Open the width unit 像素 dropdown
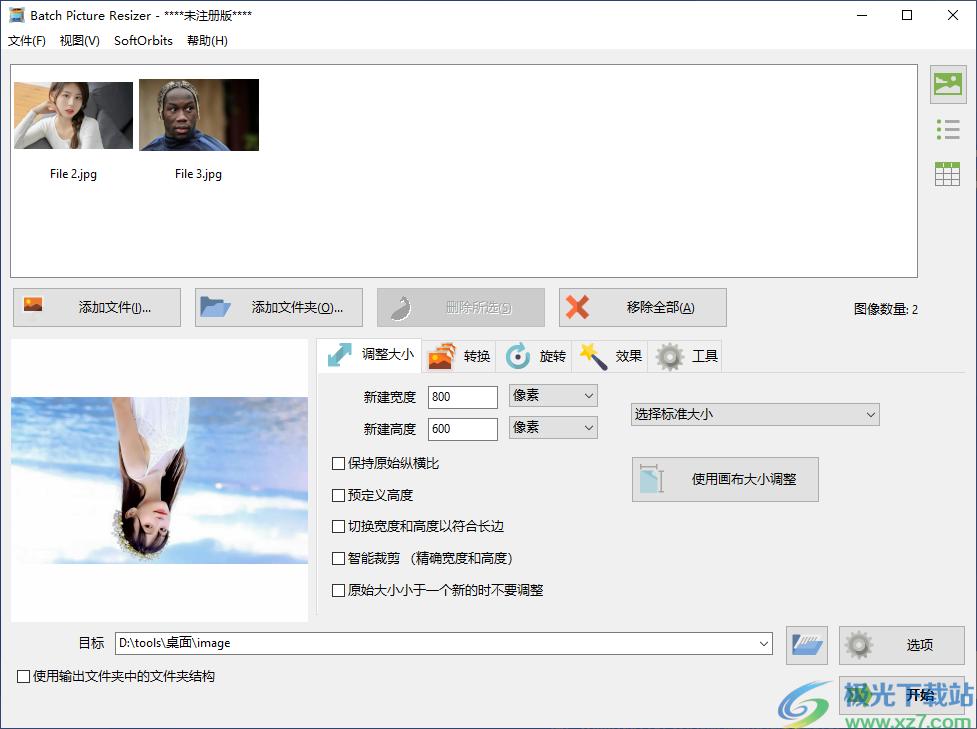 pos(553,396)
